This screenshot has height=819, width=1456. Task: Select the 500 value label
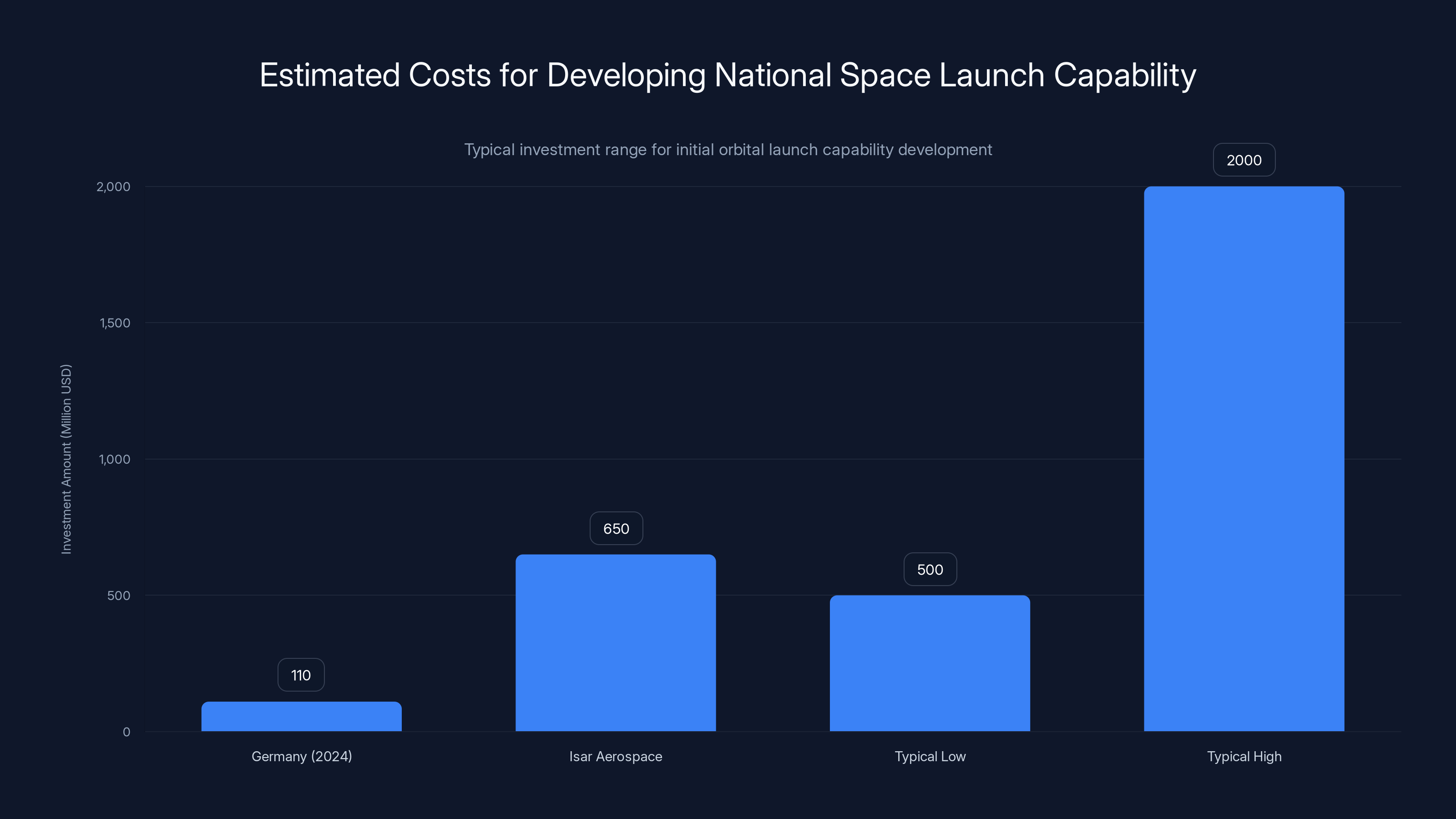(x=930, y=570)
